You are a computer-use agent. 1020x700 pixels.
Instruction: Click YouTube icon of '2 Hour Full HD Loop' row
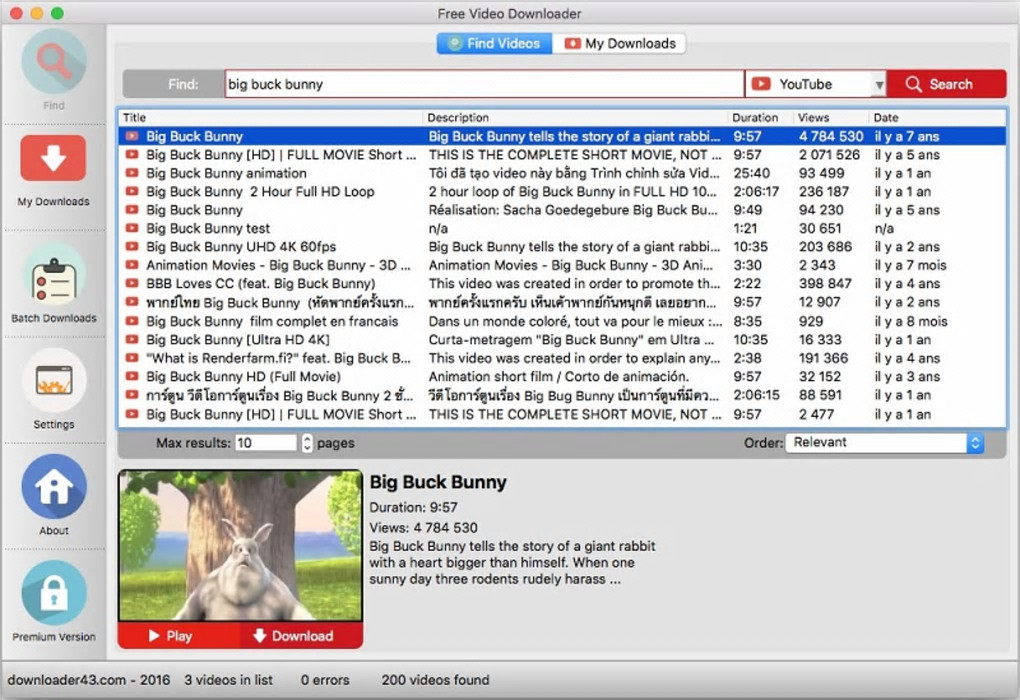click(132, 191)
